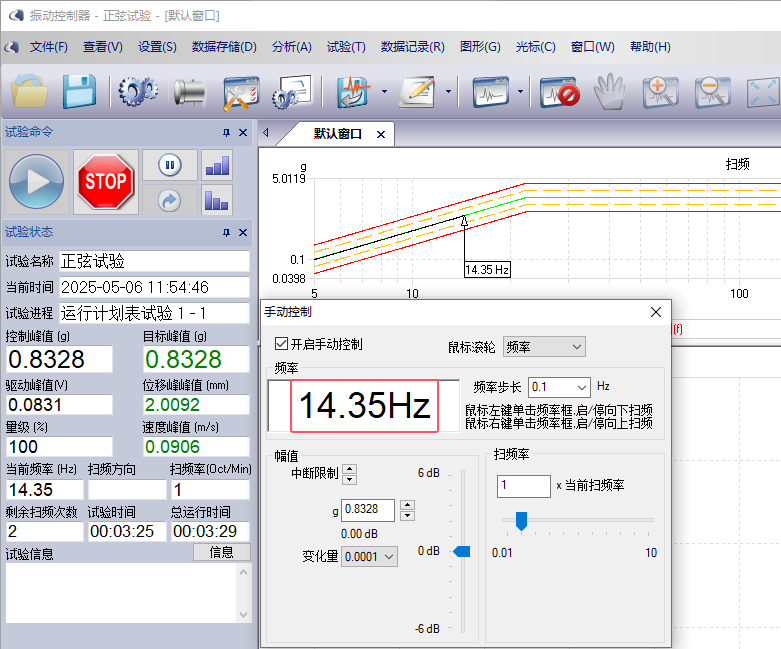Expand dropdown arrow next to waveform replay icon
This screenshot has width=781, height=649.
pyautogui.click(x=384, y=92)
